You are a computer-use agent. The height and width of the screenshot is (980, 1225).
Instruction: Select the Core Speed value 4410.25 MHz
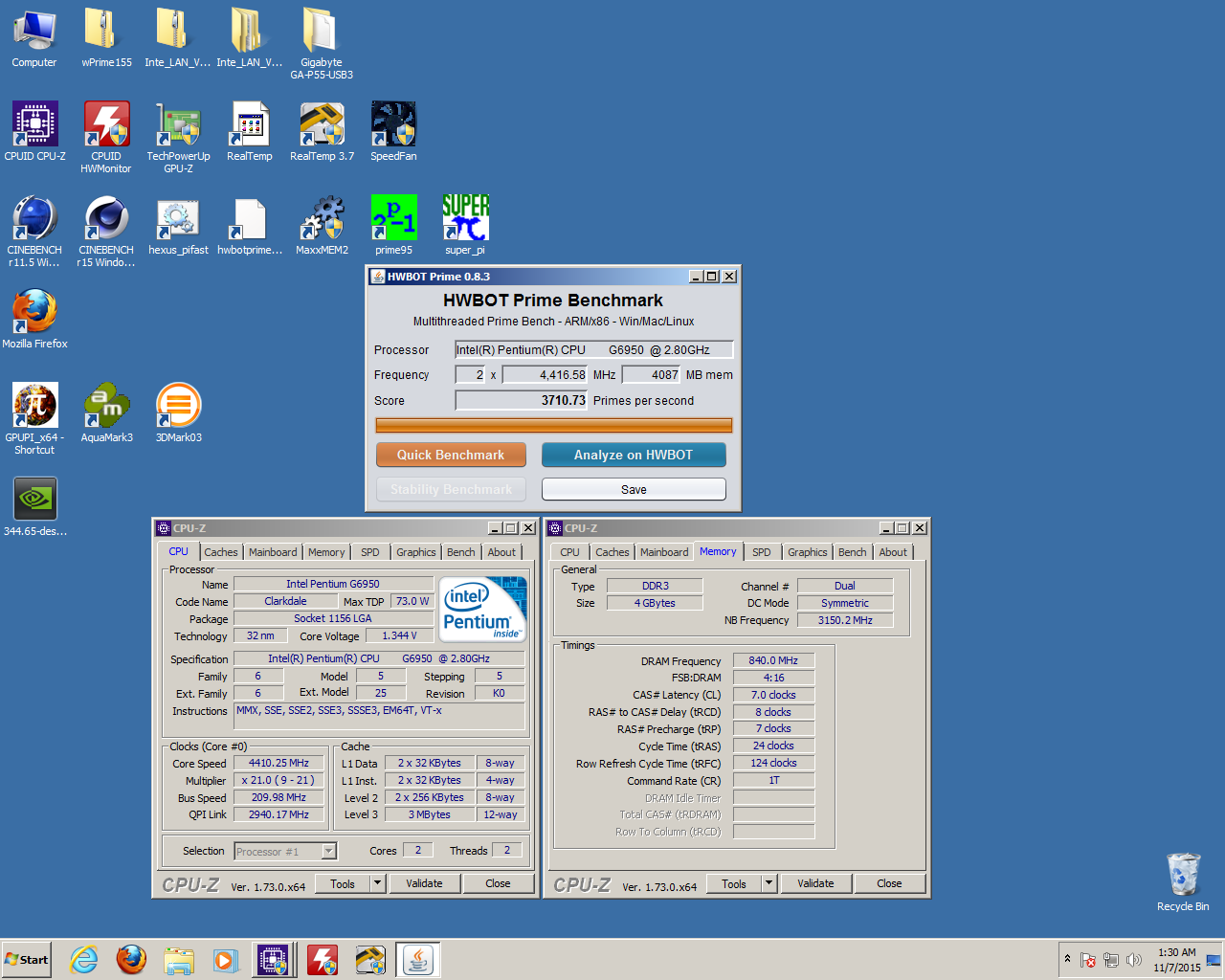[x=278, y=763]
